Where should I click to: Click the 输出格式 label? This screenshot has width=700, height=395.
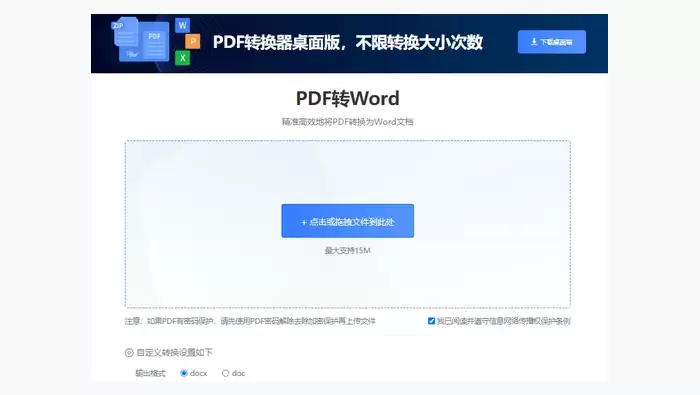150,373
